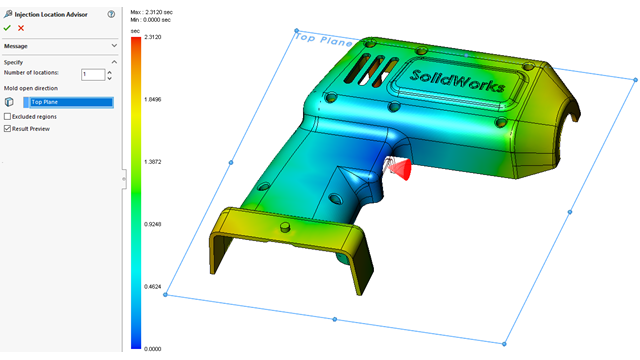This screenshot has height=360, width=640.
Task: Open the Injection Location Advisor help icon
Action: [x=111, y=14]
